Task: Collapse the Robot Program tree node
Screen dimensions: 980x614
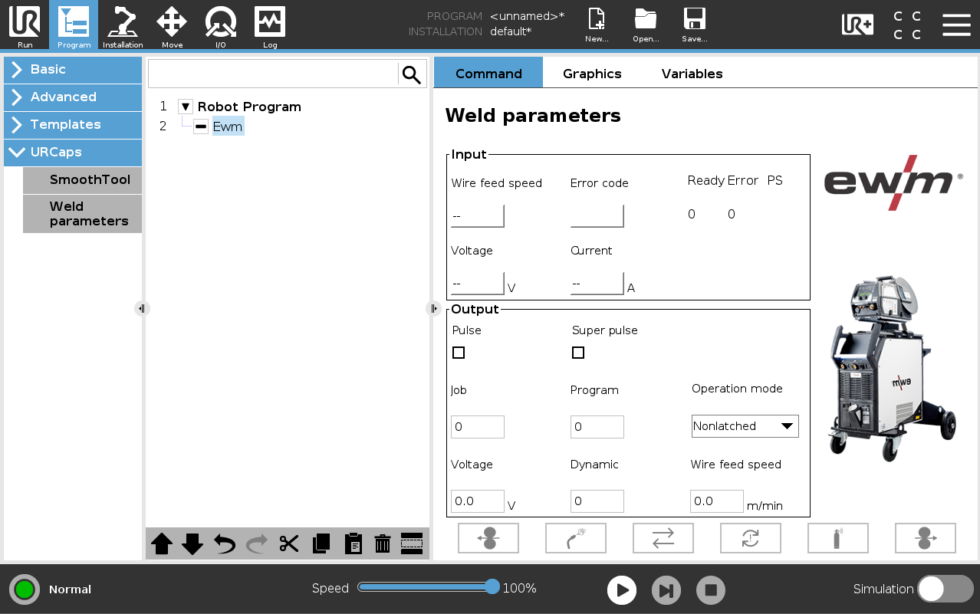Action: (x=185, y=107)
